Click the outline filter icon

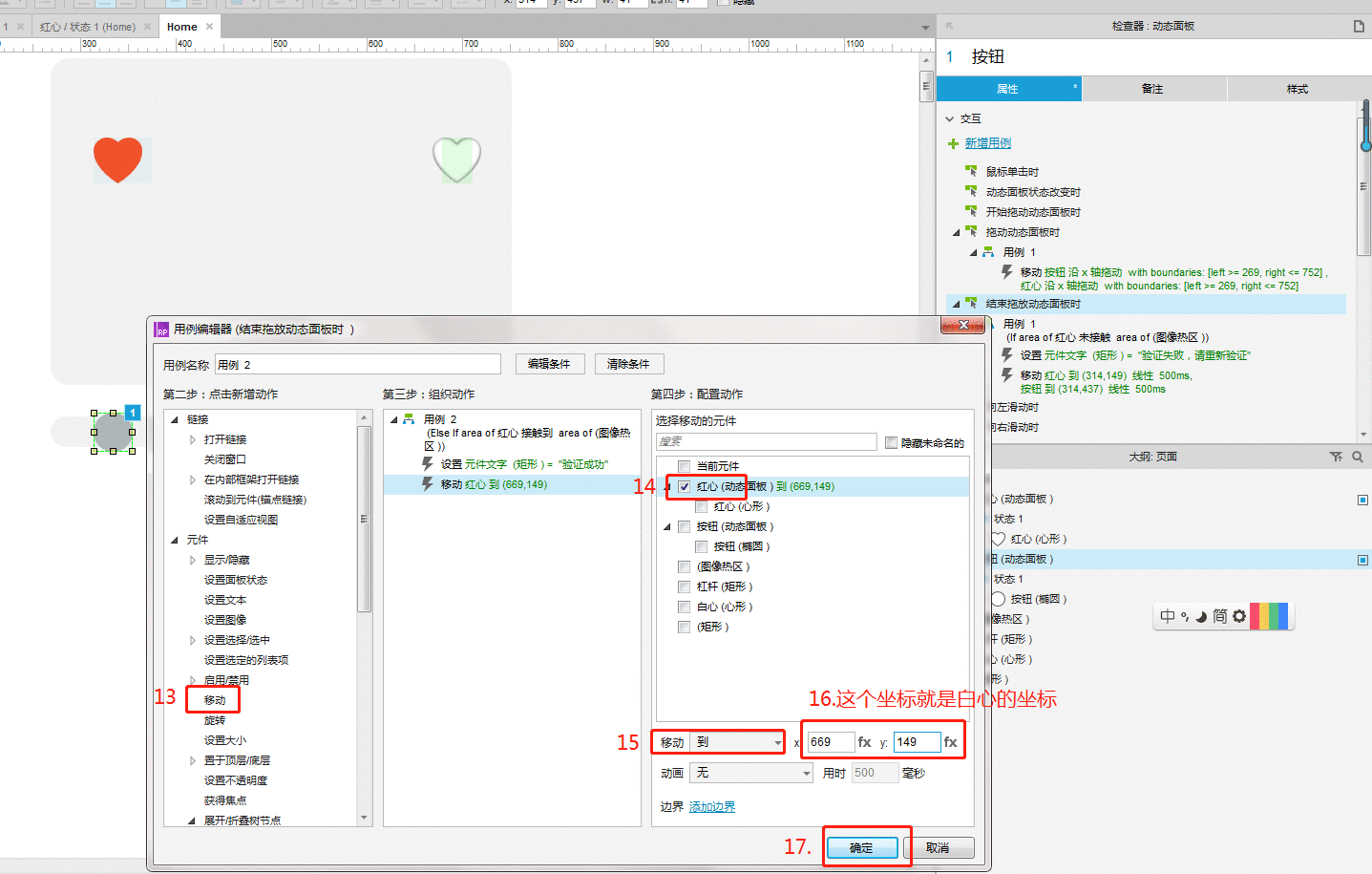click(1336, 457)
